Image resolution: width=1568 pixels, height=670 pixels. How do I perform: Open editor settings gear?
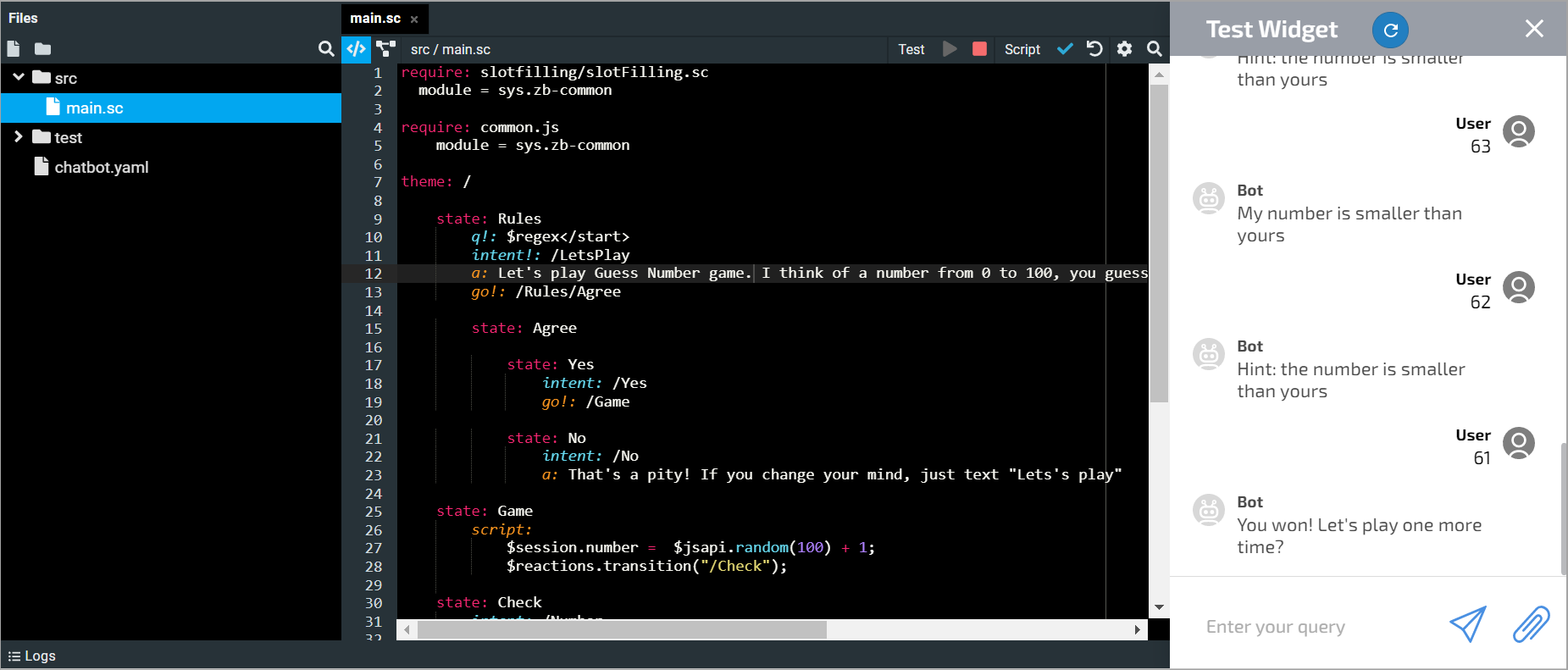point(1124,49)
